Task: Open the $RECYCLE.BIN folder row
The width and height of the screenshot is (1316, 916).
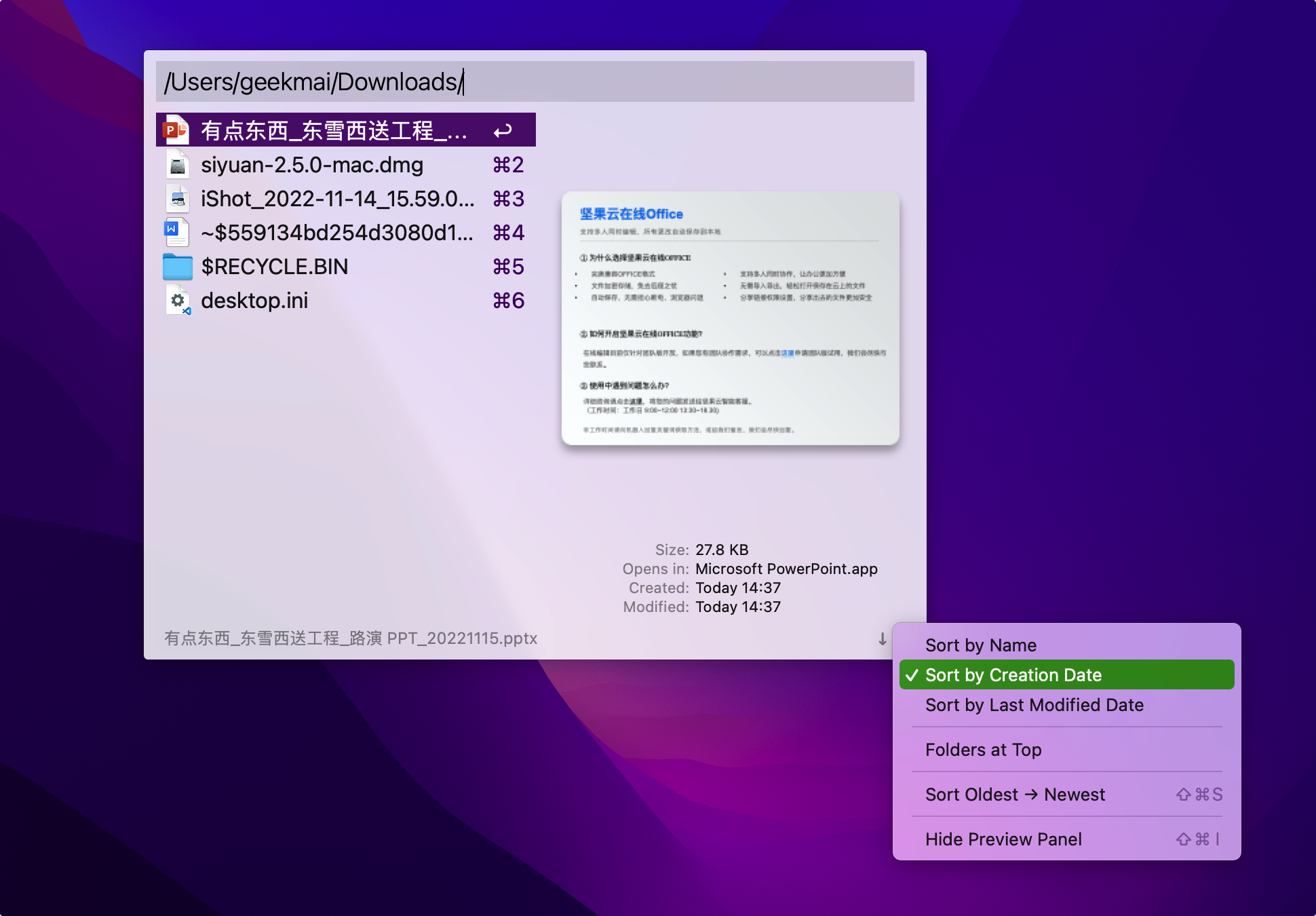Action: 346,267
